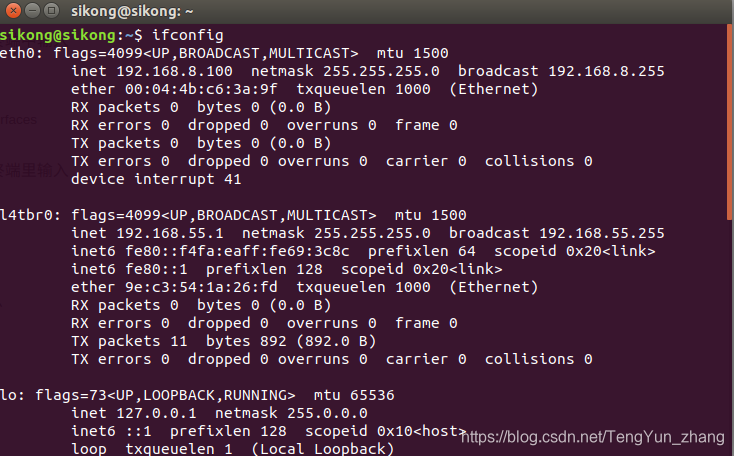Viewport: 734px width, 456px height.
Task: Click MAC address 9e:c3:54:1a:26:fd
Action: coord(201,287)
